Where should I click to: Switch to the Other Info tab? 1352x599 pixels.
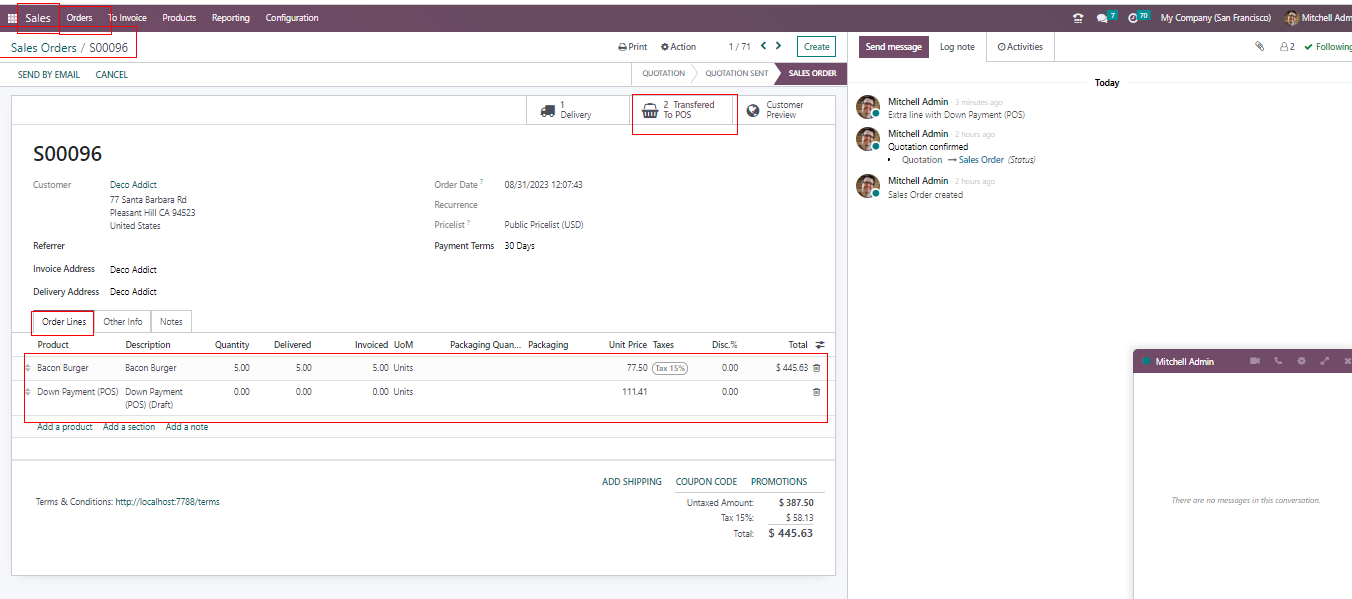pyautogui.click(x=123, y=322)
